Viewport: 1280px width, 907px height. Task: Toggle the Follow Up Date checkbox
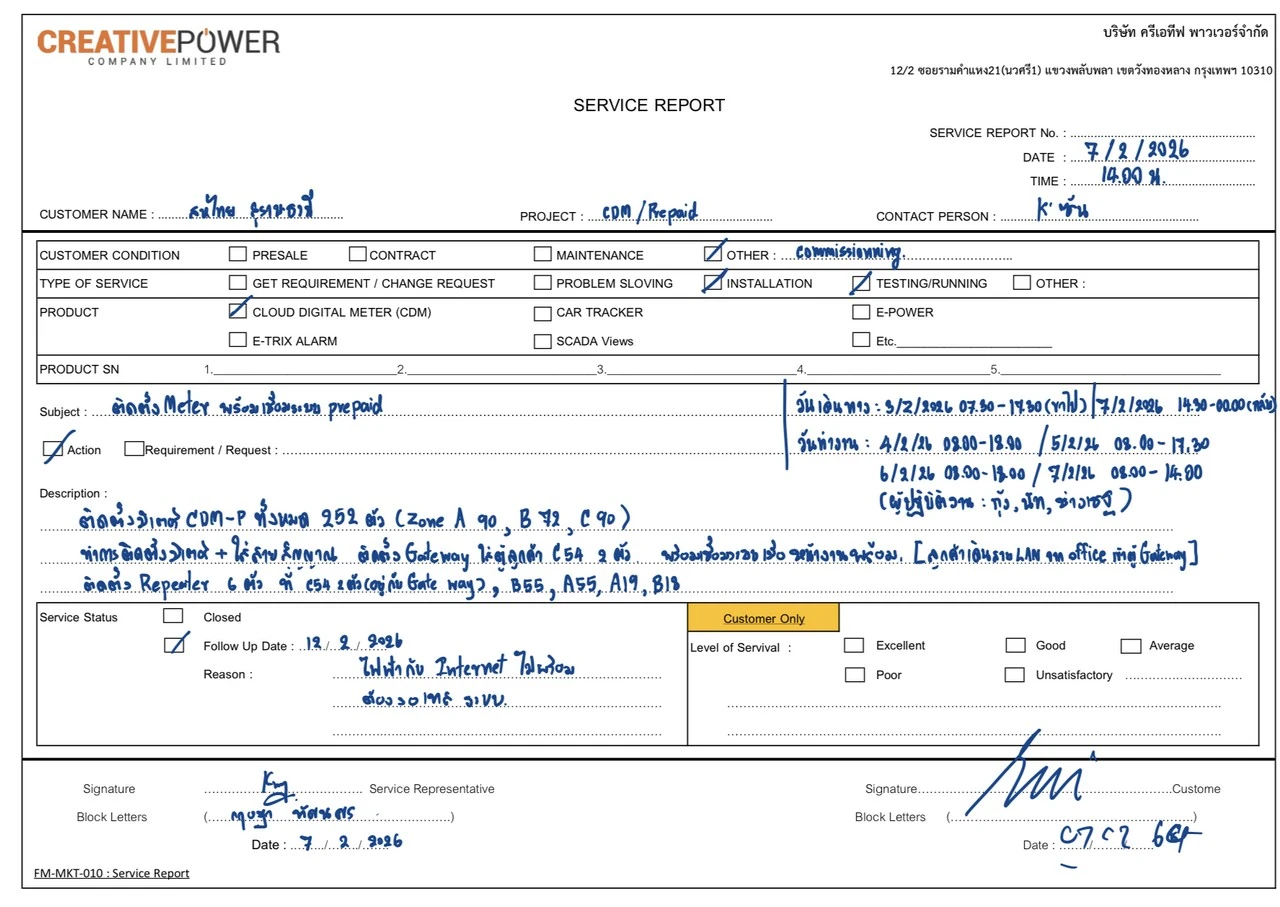(x=174, y=645)
